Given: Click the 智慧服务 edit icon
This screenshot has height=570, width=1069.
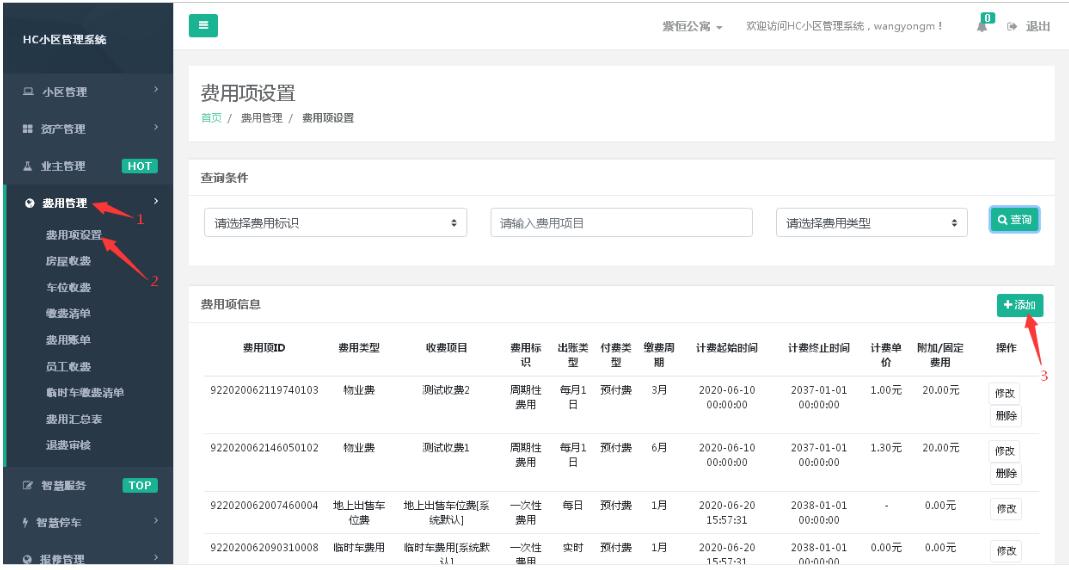Looking at the screenshot, I should 27,486.
